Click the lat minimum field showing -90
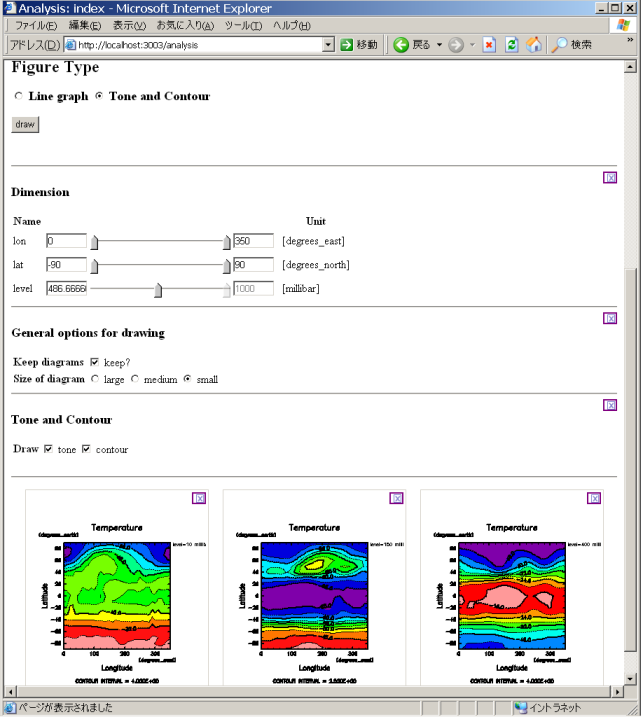 click(66, 265)
